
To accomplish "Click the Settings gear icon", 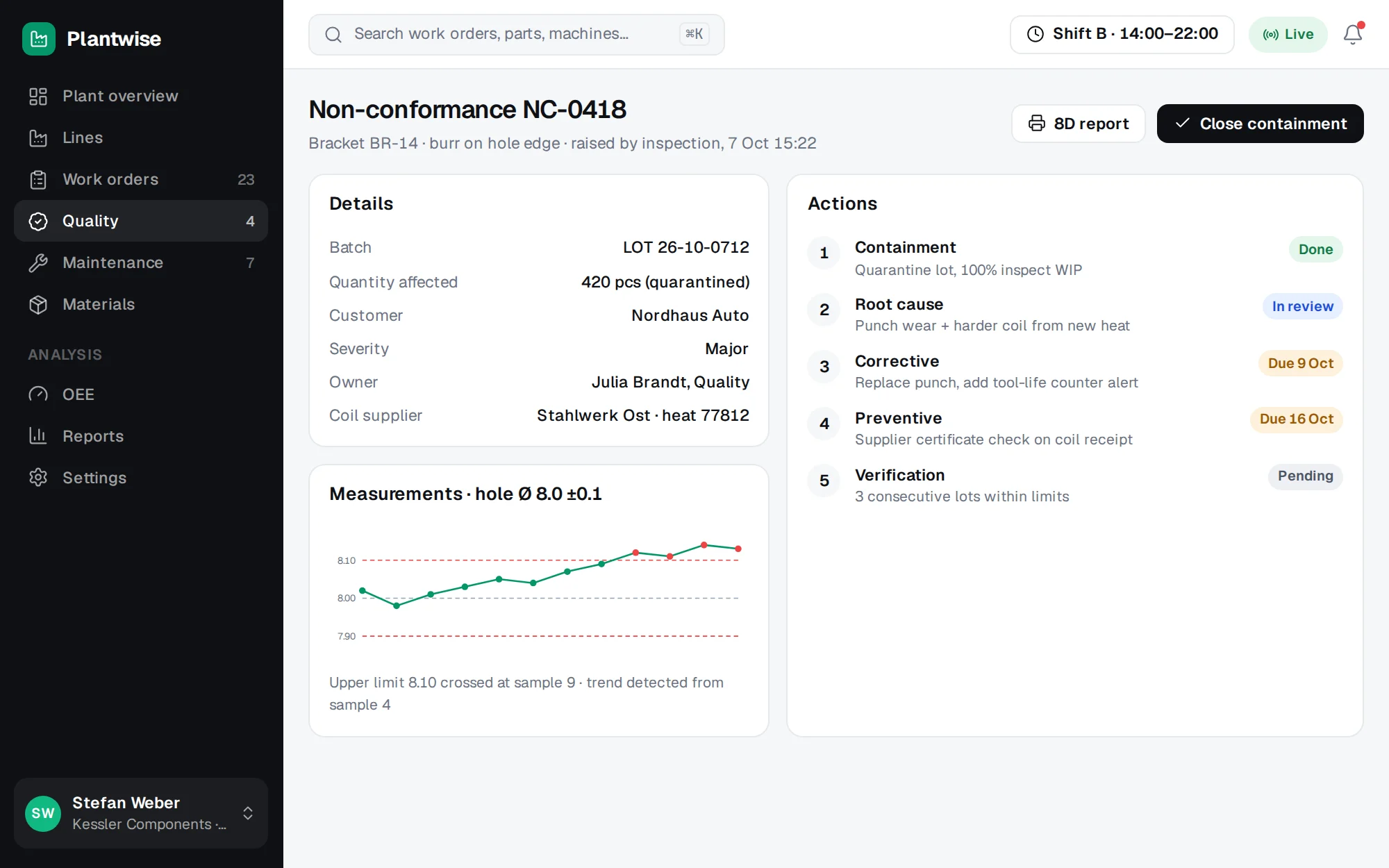I will point(38,478).
